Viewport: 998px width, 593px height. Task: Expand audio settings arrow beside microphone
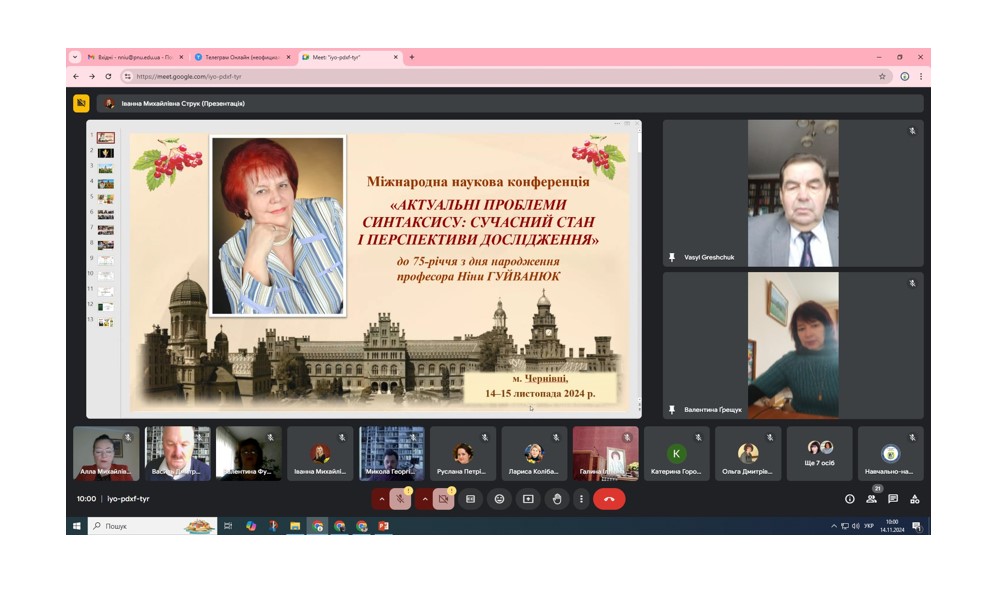(381, 499)
